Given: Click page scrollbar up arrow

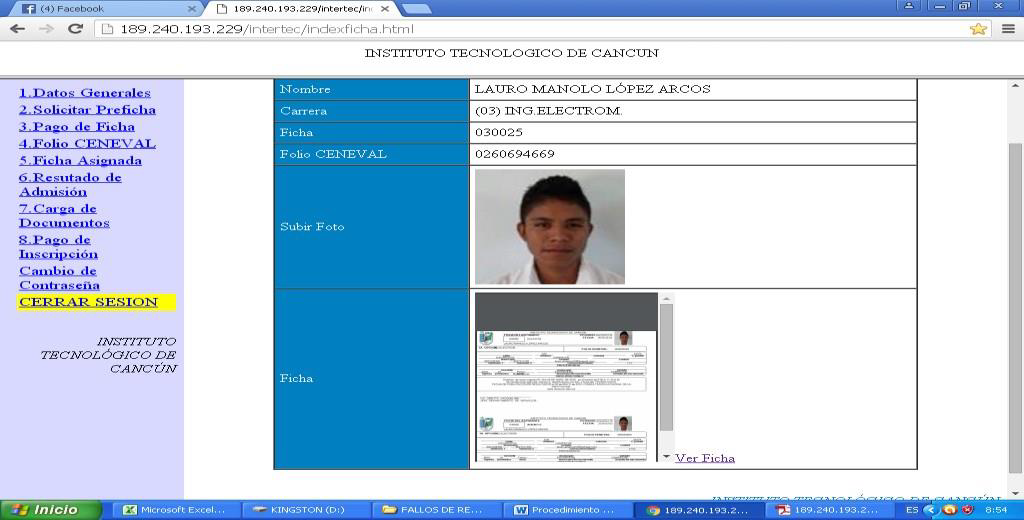Looking at the screenshot, I should click(x=1015, y=86).
